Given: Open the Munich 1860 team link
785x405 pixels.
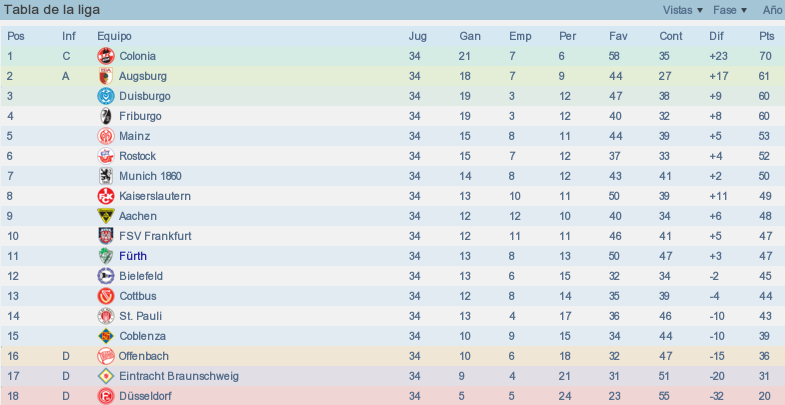Looking at the screenshot, I should point(150,176).
